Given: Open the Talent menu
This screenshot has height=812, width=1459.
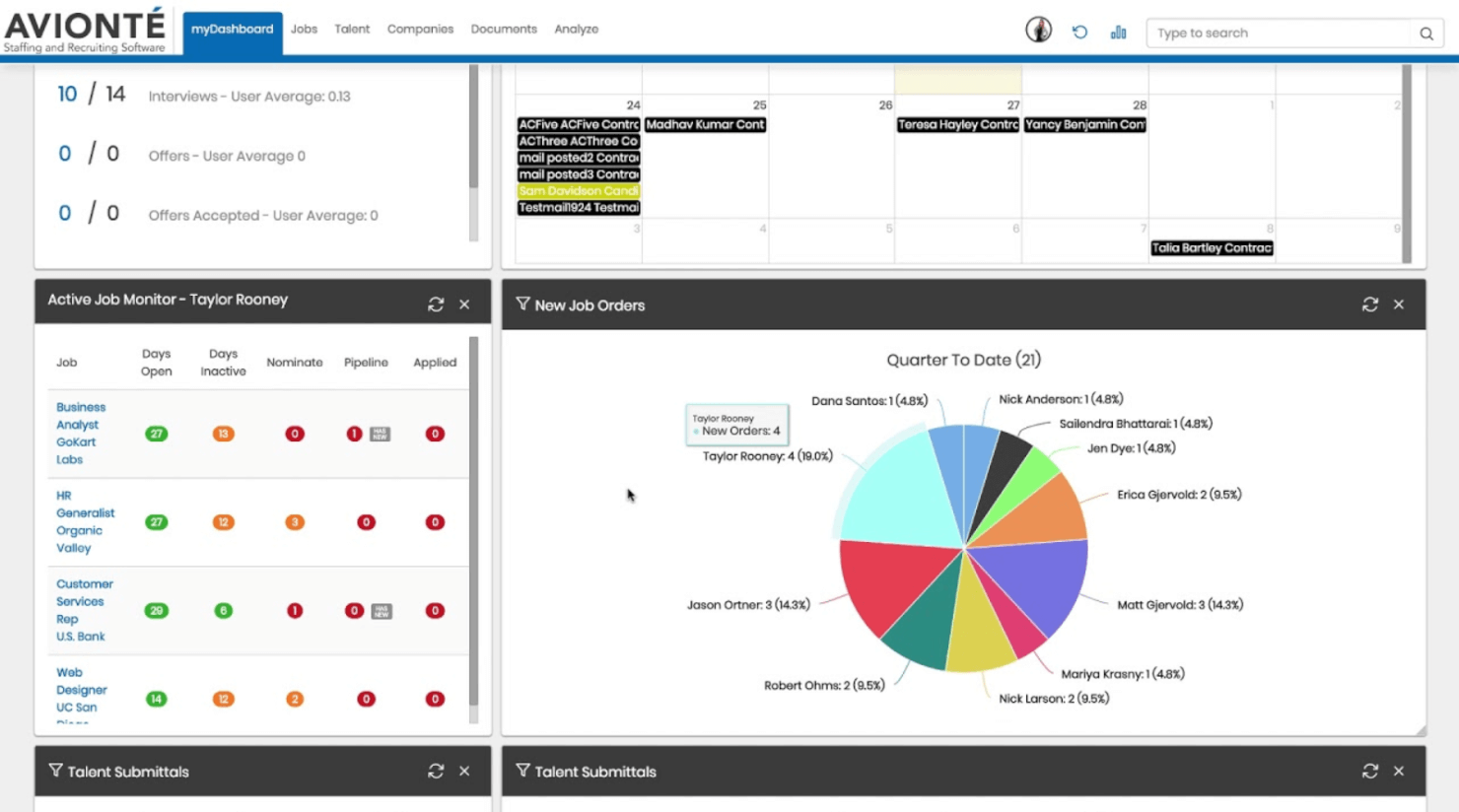Looking at the screenshot, I should (x=352, y=30).
